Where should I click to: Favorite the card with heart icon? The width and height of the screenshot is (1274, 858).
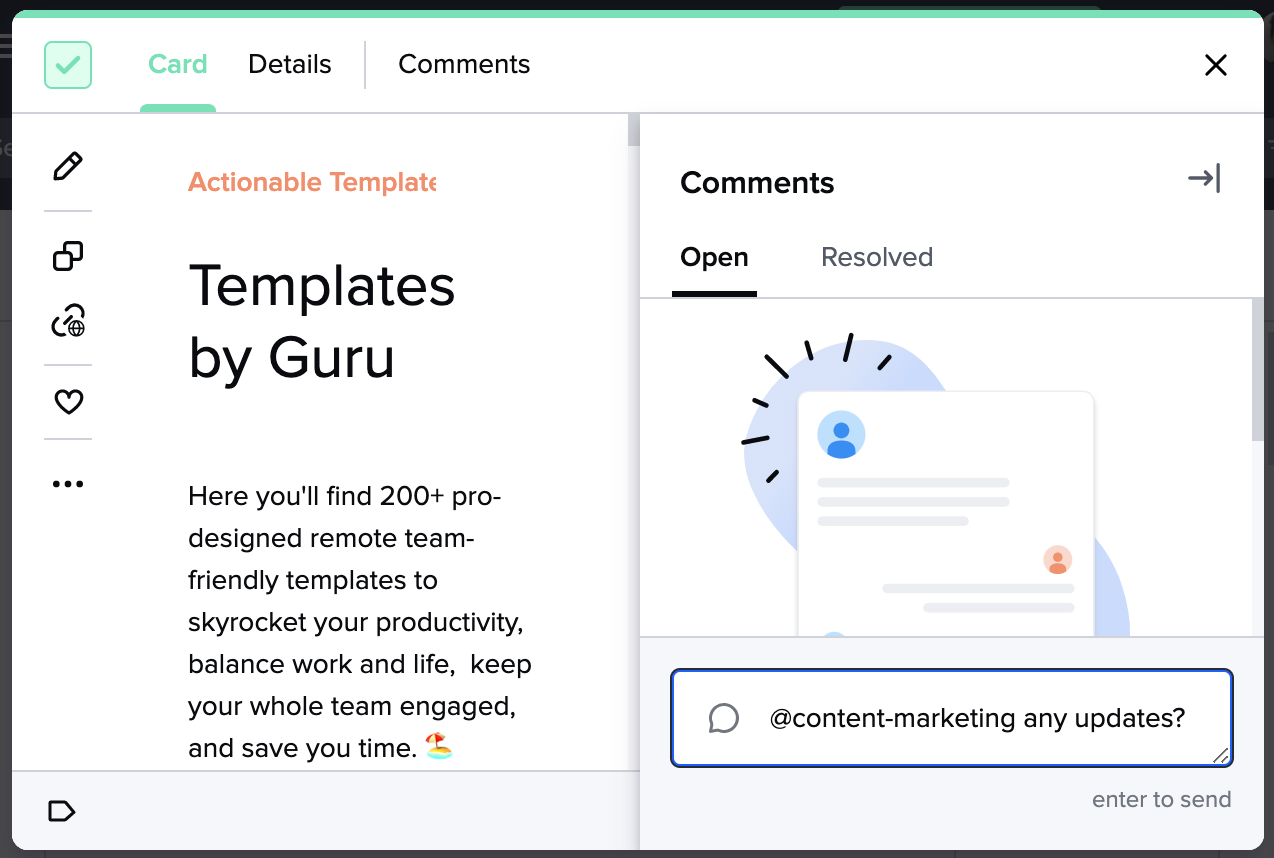tap(68, 402)
